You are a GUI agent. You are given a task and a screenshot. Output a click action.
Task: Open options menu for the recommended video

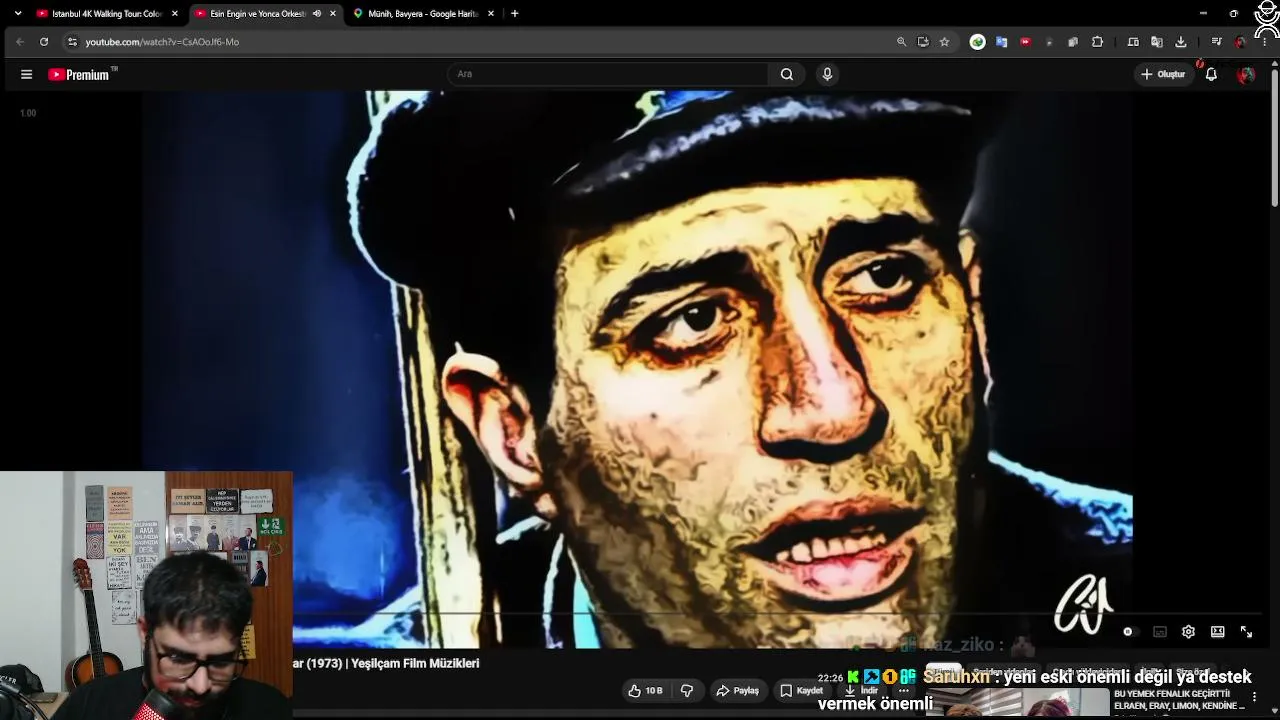coord(1255,697)
